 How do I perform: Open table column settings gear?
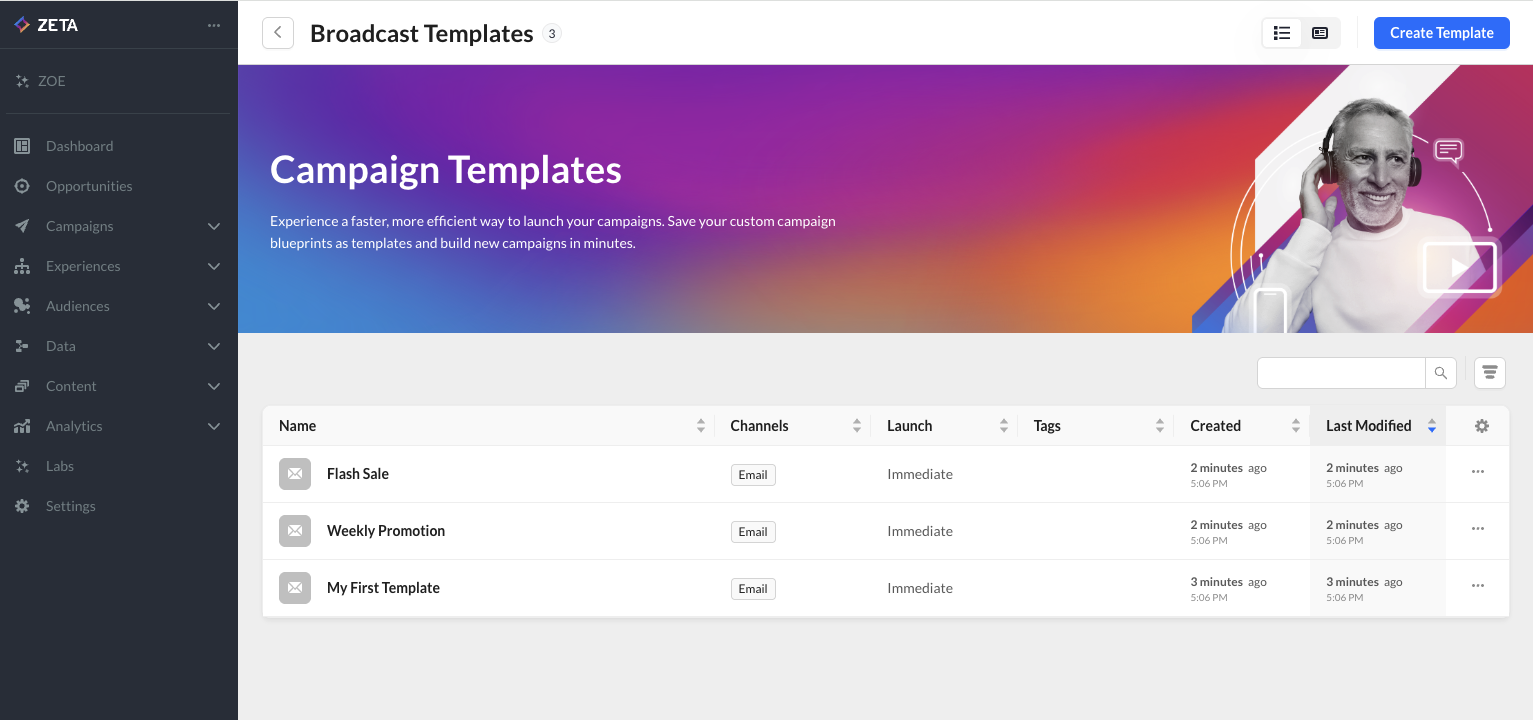[1481, 426]
